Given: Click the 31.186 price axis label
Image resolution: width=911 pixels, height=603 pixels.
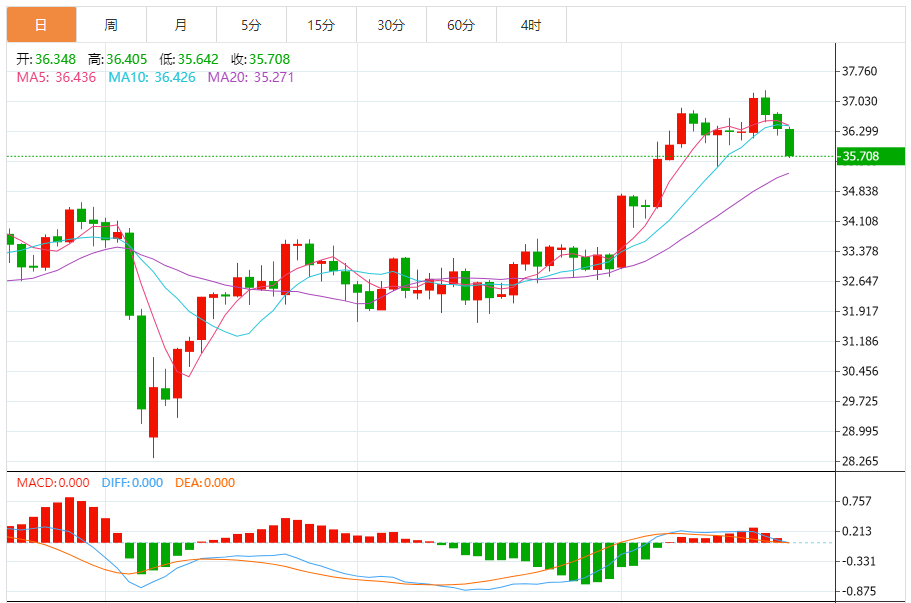Looking at the screenshot, I should (x=860, y=342).
